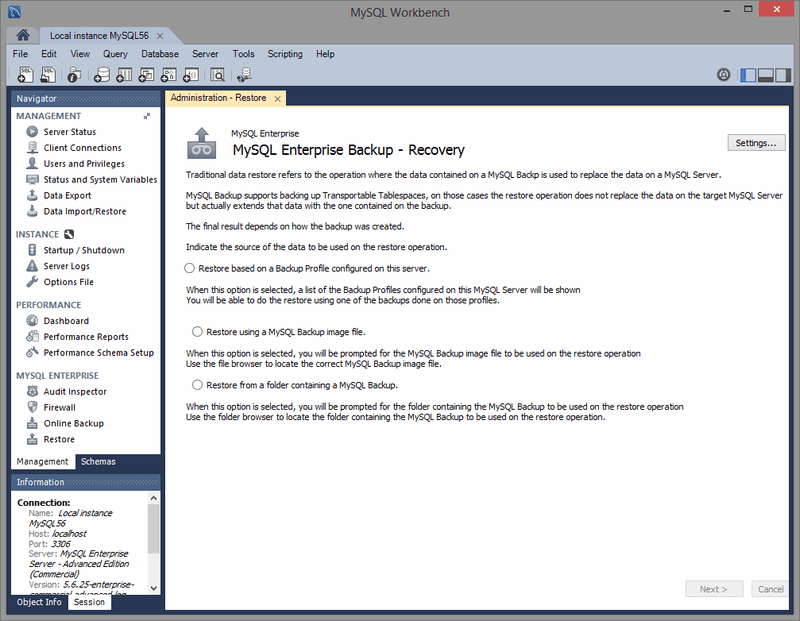Click the Information panel scrollbar thumb

tap(154, 529)
